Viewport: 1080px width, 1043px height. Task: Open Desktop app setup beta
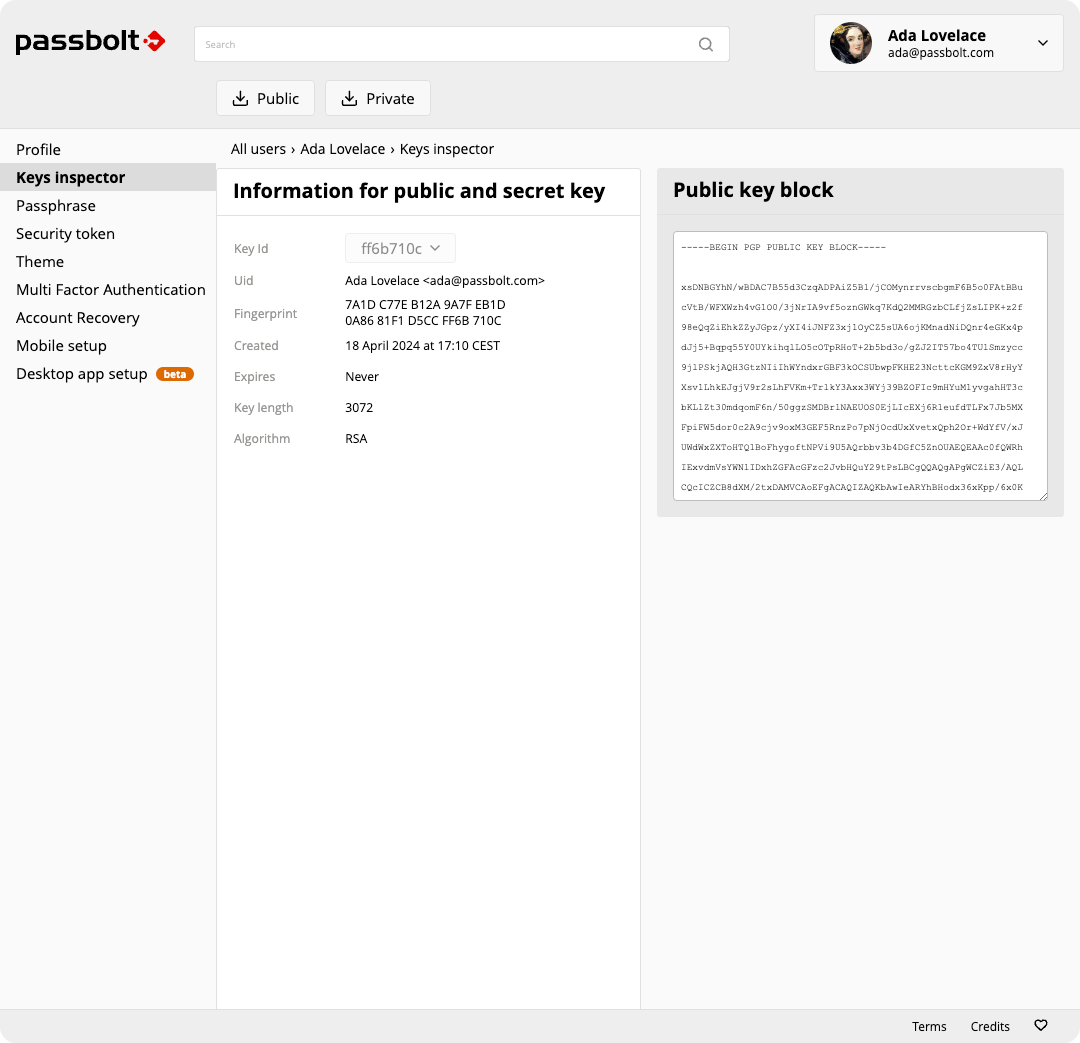(x=82, y=374)
